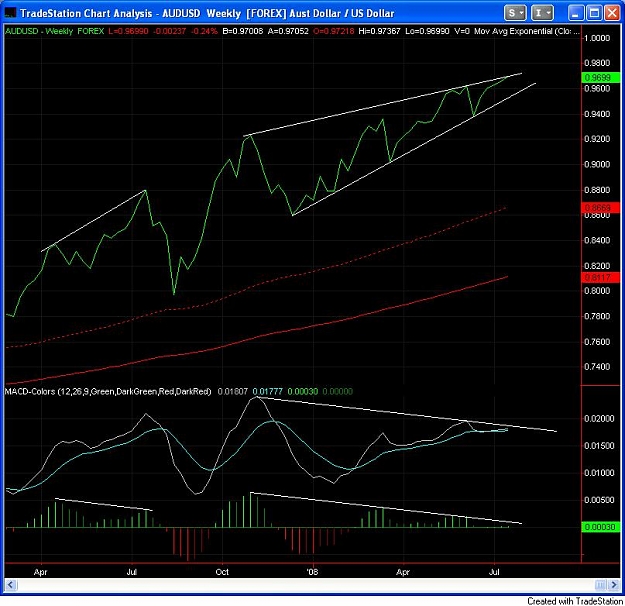Click the 'O=0.97218' open text
Image resolution: width=625 pixels, height=606 pixels.
click(x=334, y=31)
